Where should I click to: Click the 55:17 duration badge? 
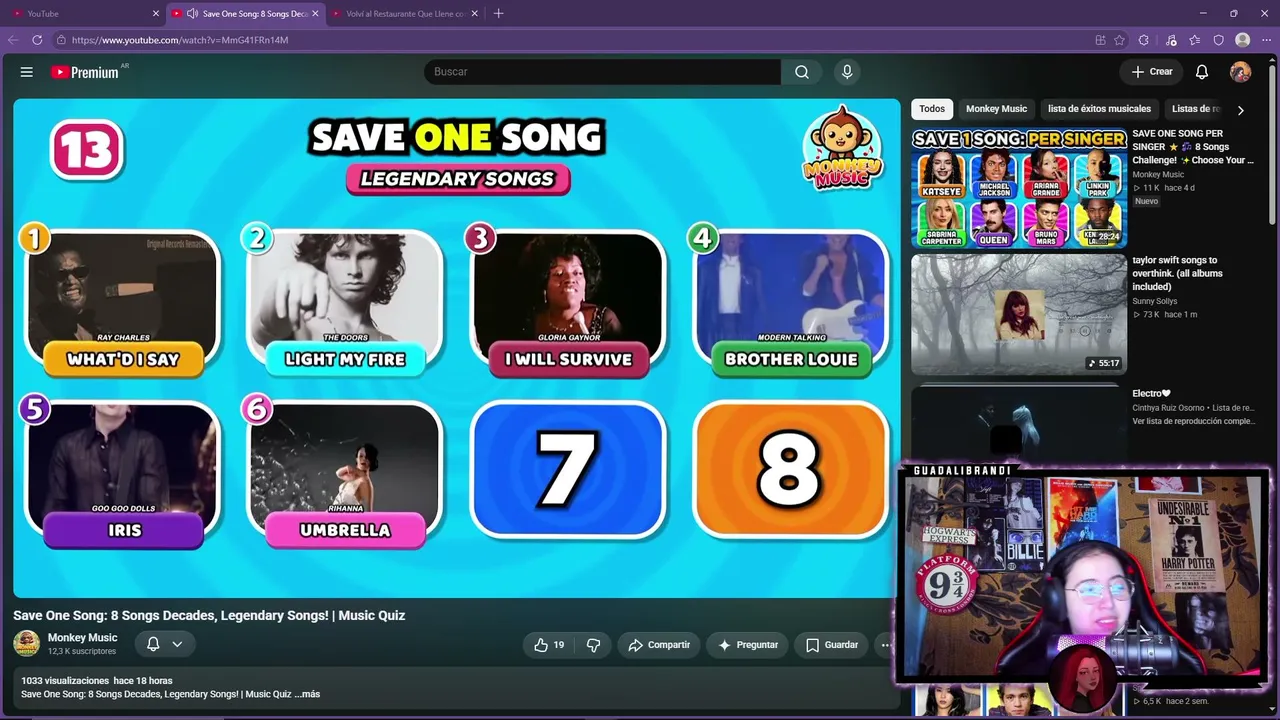(1104, 363)
